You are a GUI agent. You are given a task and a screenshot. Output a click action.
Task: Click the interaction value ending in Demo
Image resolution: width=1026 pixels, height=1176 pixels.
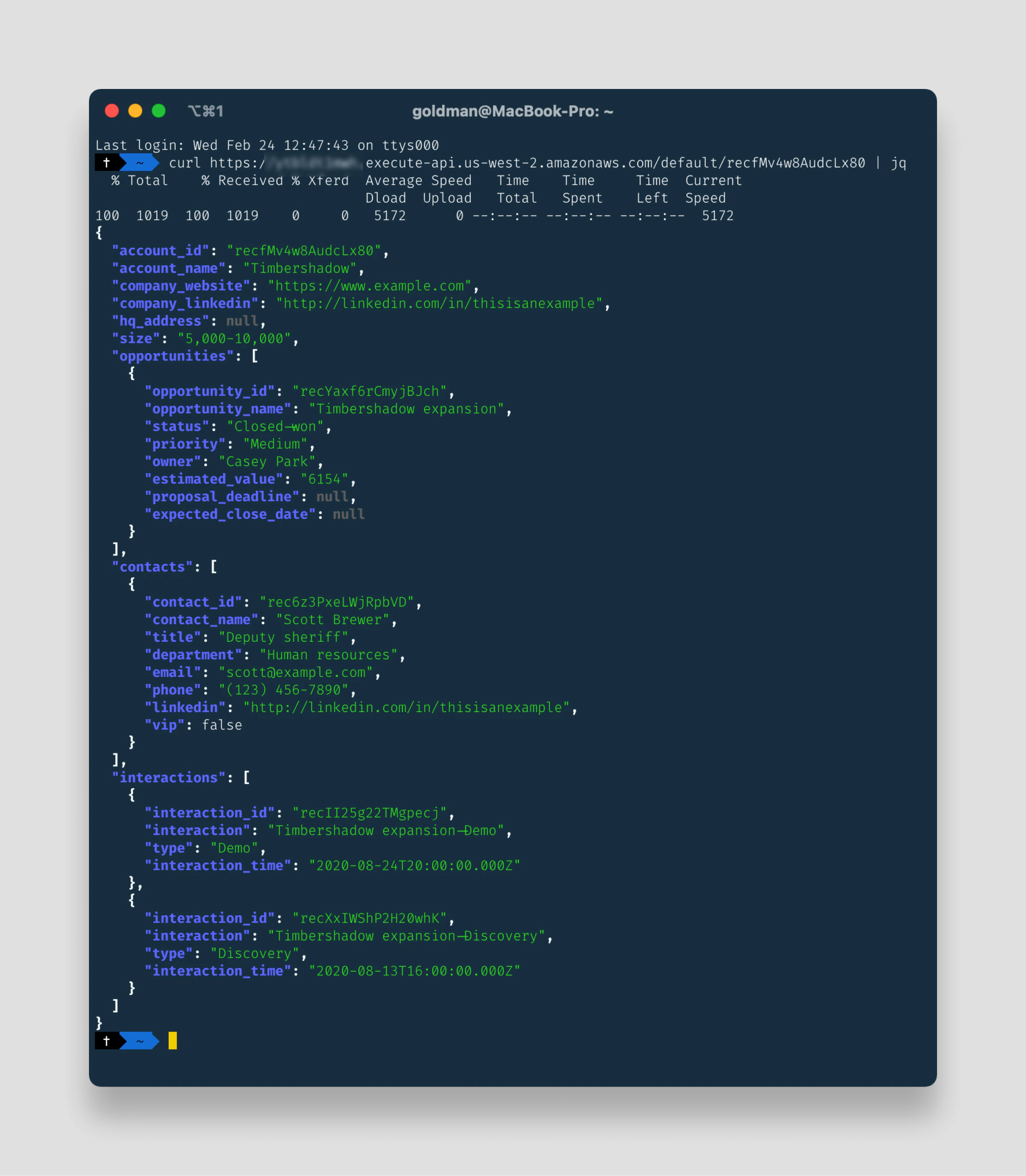click(x=386, y=831)
